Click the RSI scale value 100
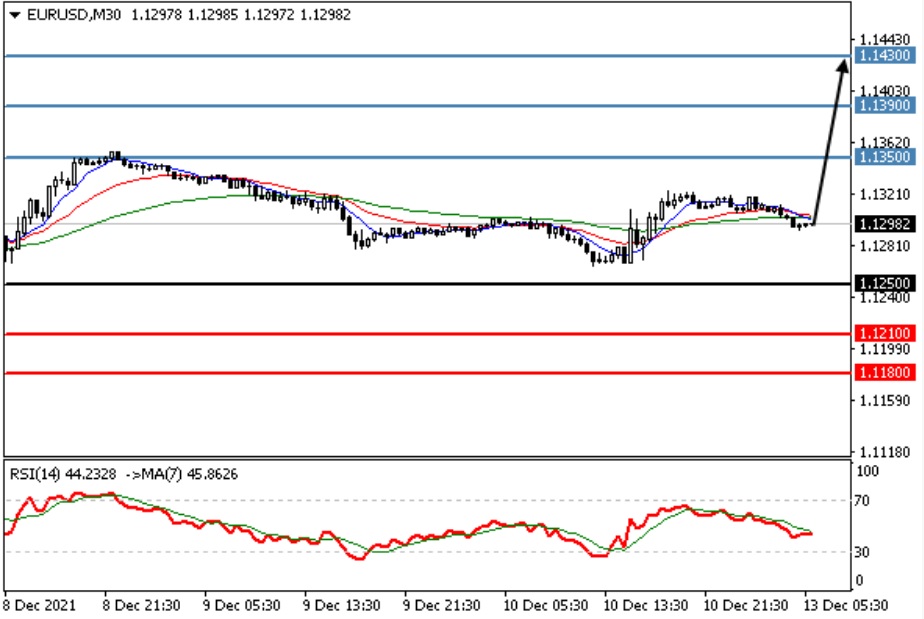 pyautogui.click(x=867, y=471)
